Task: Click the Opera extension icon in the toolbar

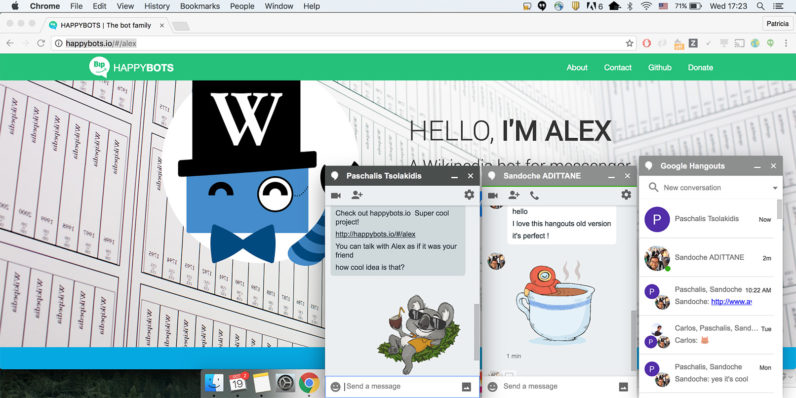Action: click(646, 43)
